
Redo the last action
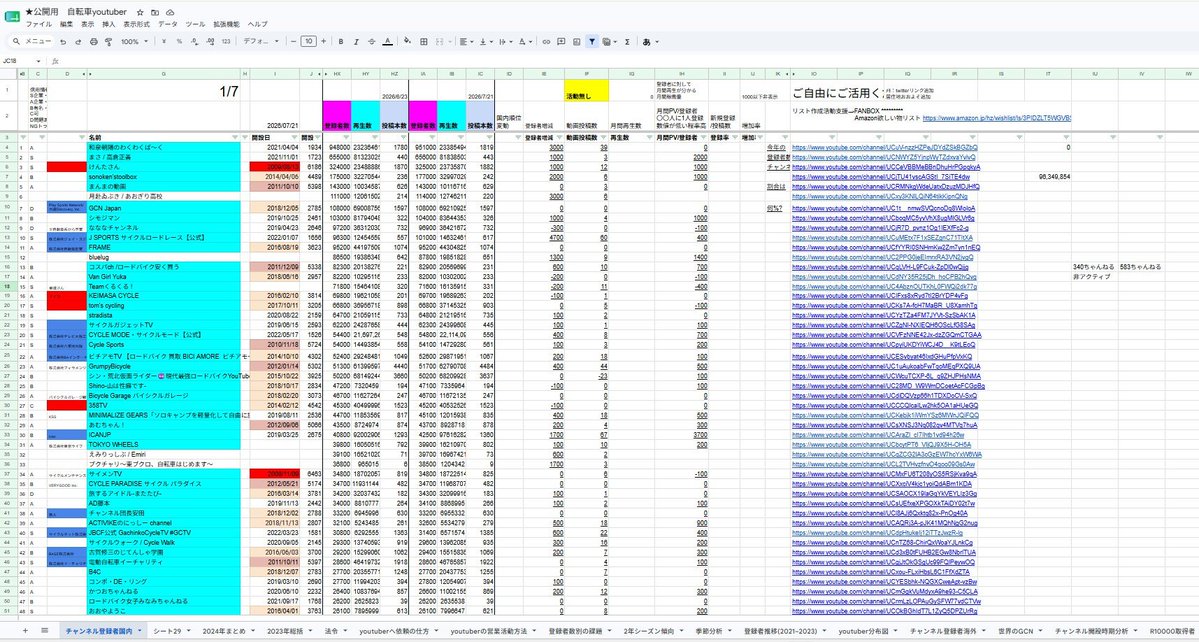78,41
